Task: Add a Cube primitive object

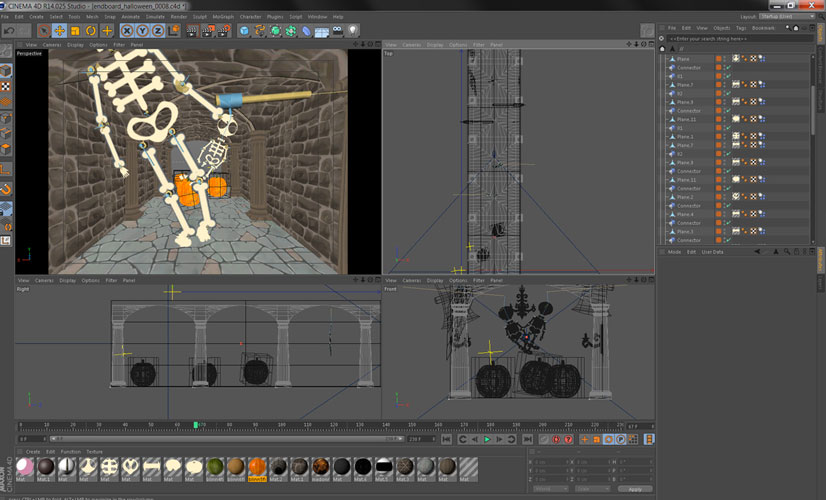Action: [x=245, y=31]
